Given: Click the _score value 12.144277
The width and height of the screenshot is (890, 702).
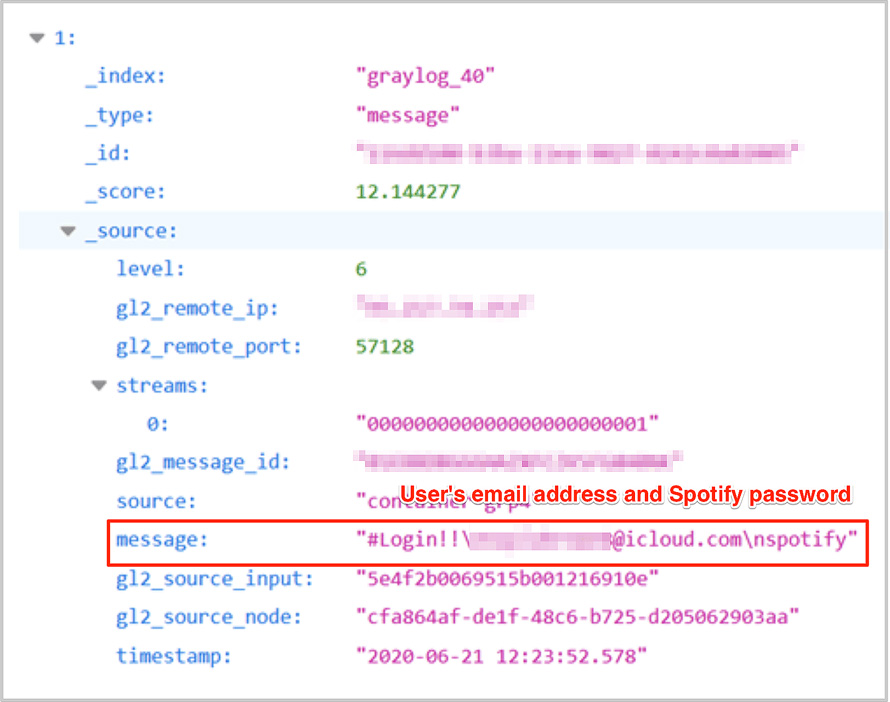Looking at the screenshot, I should [x=408, y=192].
